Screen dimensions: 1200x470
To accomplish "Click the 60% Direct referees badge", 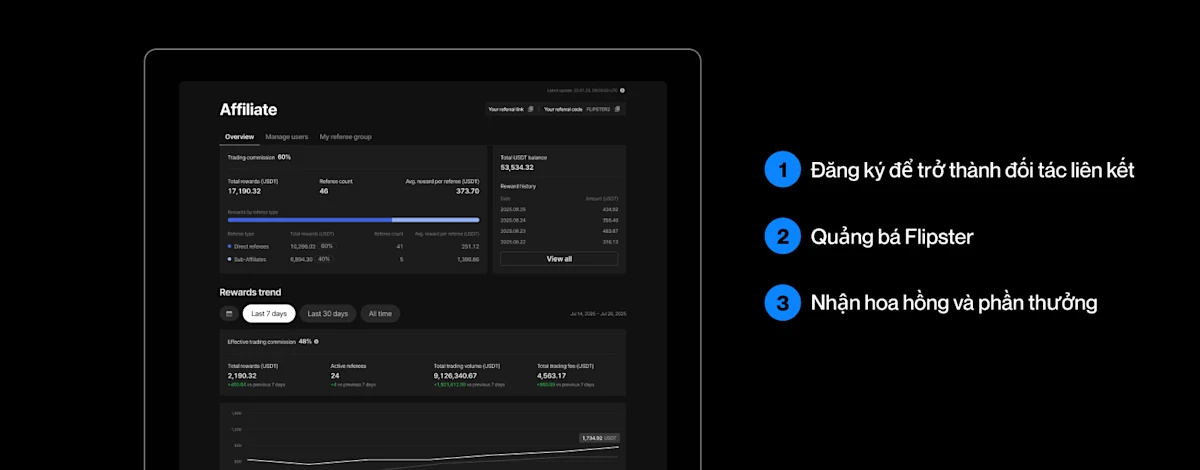I will pos(326,246).
